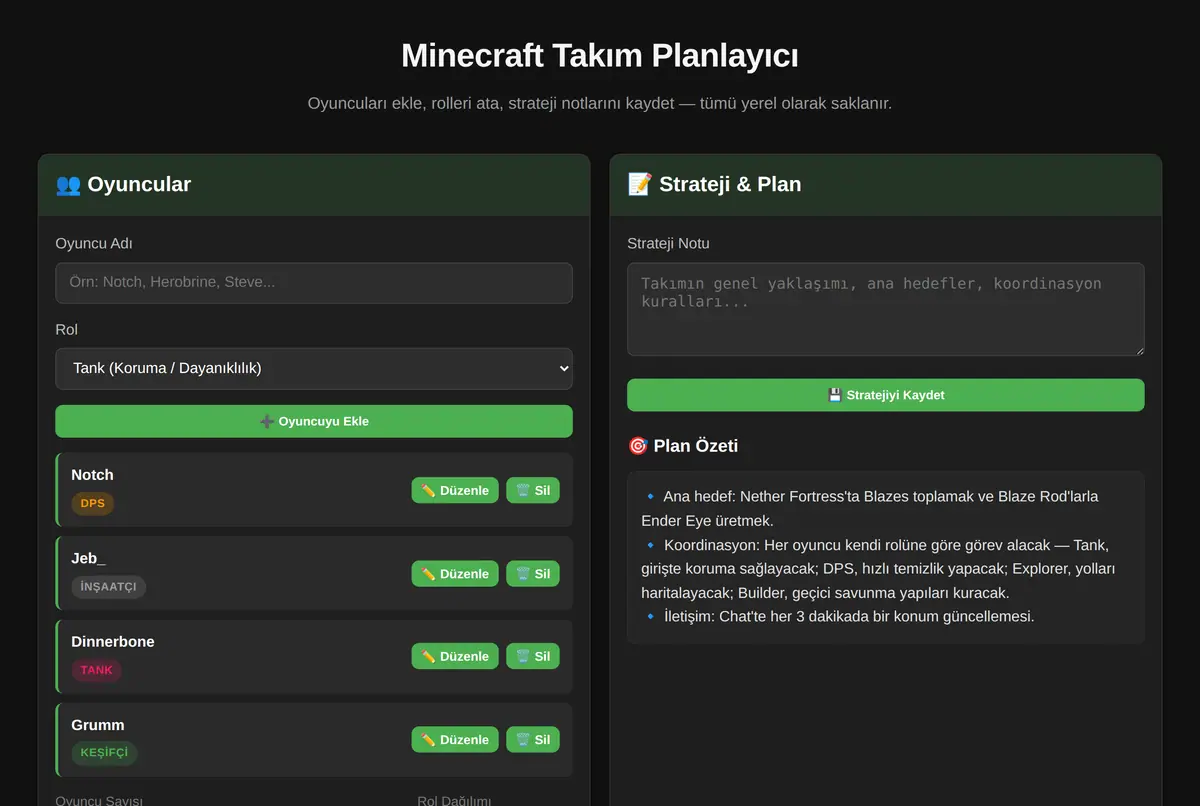Click the target icon beside Plan Özeti
The height and width of the screenshot is (806, 1200).
click(638, 446)
